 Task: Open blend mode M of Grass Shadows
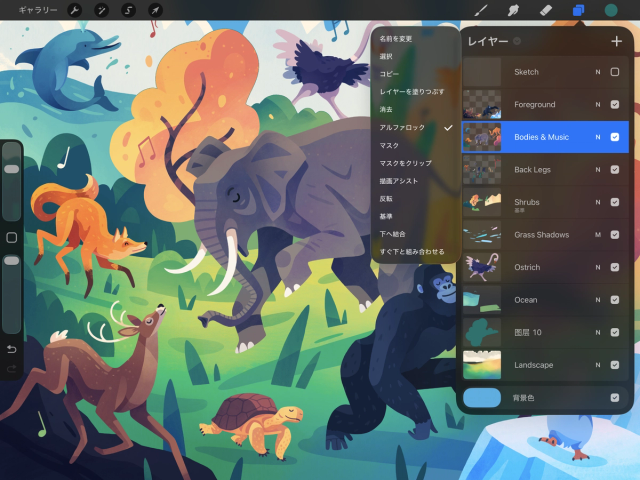[x=598, y=235]
